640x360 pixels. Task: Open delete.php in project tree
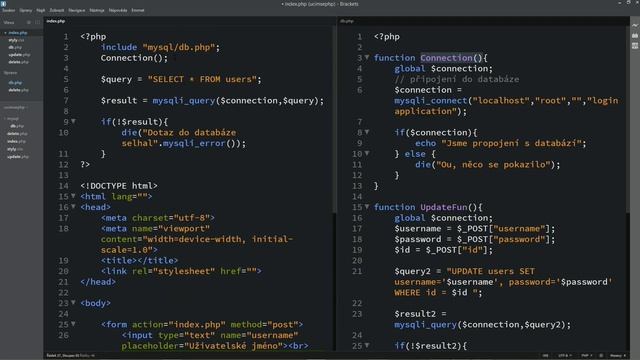click(18, 133)
